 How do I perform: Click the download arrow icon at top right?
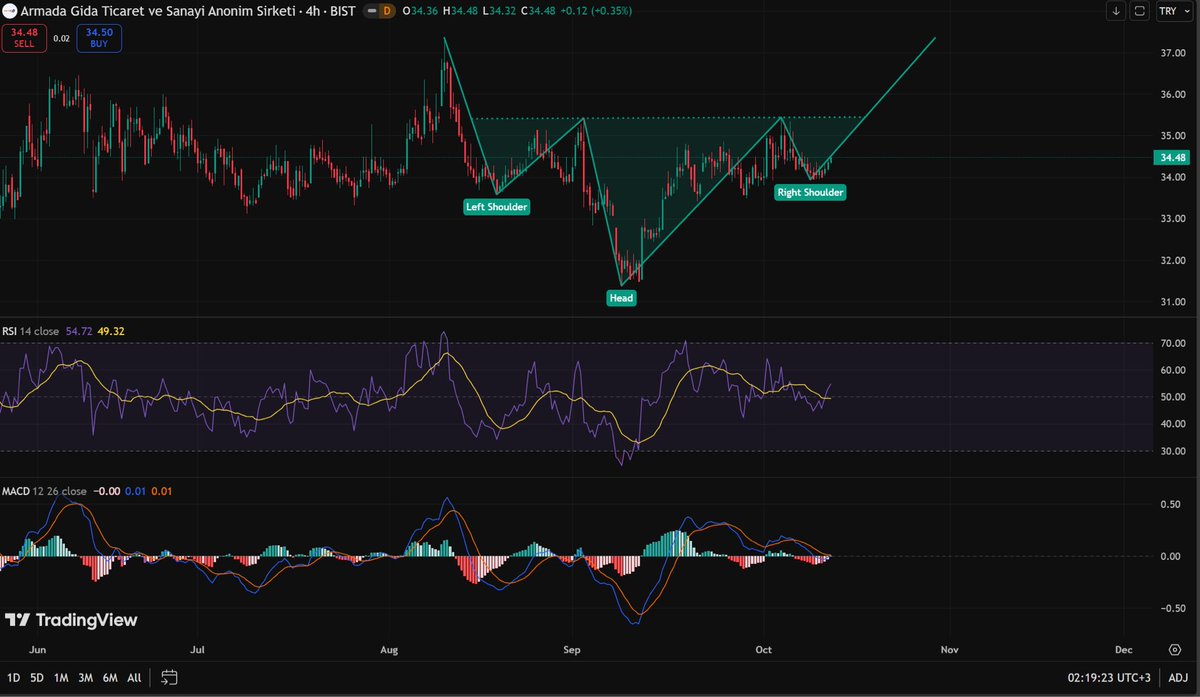click(1115, 12)
